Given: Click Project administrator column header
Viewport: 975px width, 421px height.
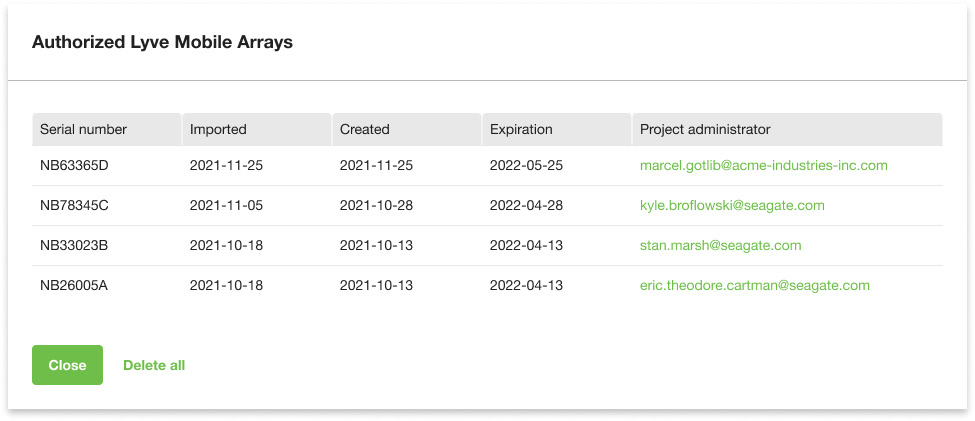Looking at the screenshot, I should click(705, 129).
